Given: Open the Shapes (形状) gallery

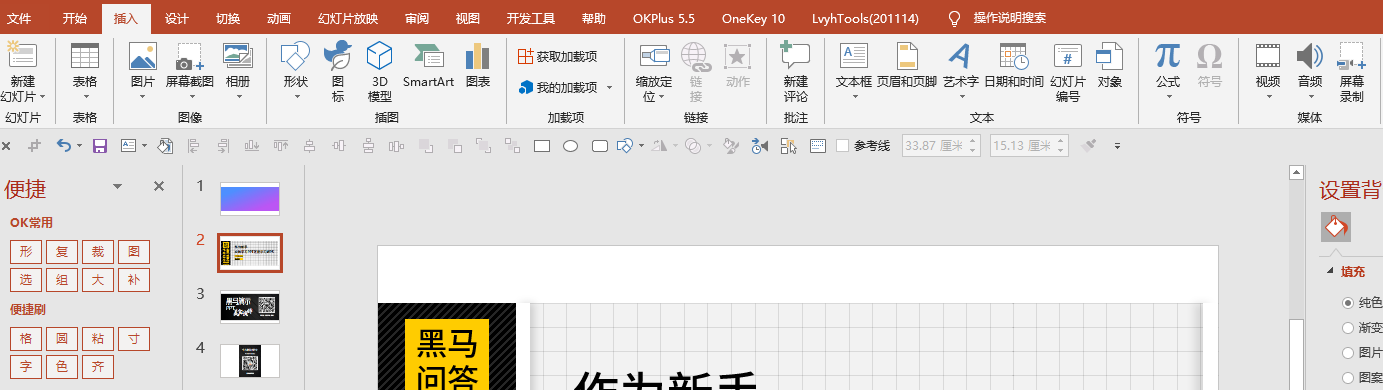Looking at the screenshot, I should point(295,71).
